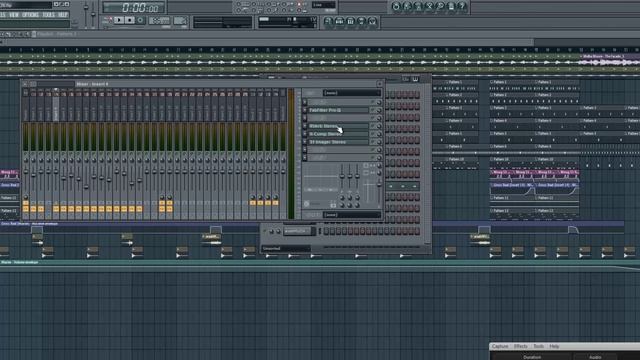Toggle the S1 Imager Stereo slot on/off
The image size is (640, 360).
[373, 142]
